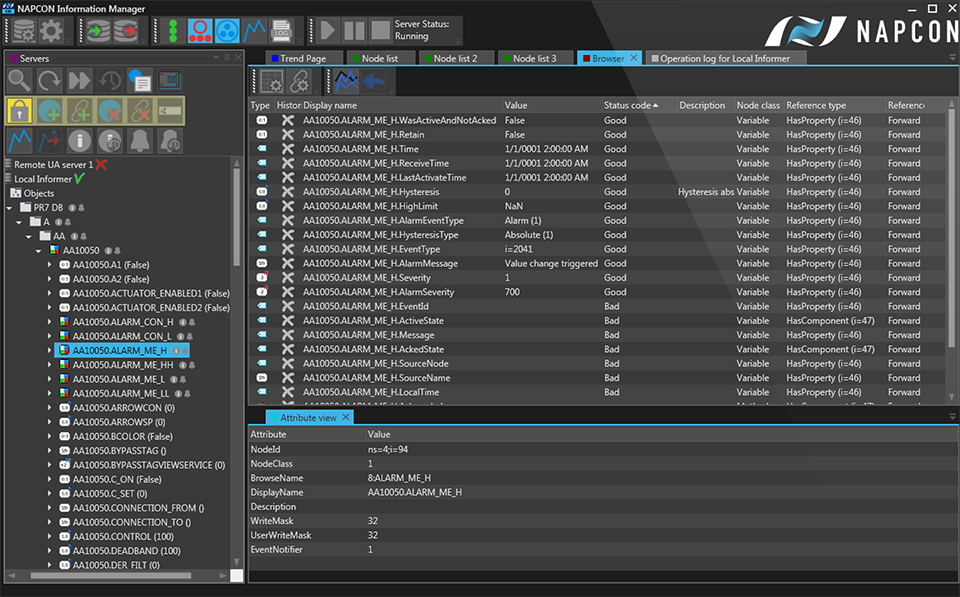Click the bell alarm icon in Servers toolbar
Image resolution: width=960 pixels, height=597 pixels.
[x=139, y=141]
